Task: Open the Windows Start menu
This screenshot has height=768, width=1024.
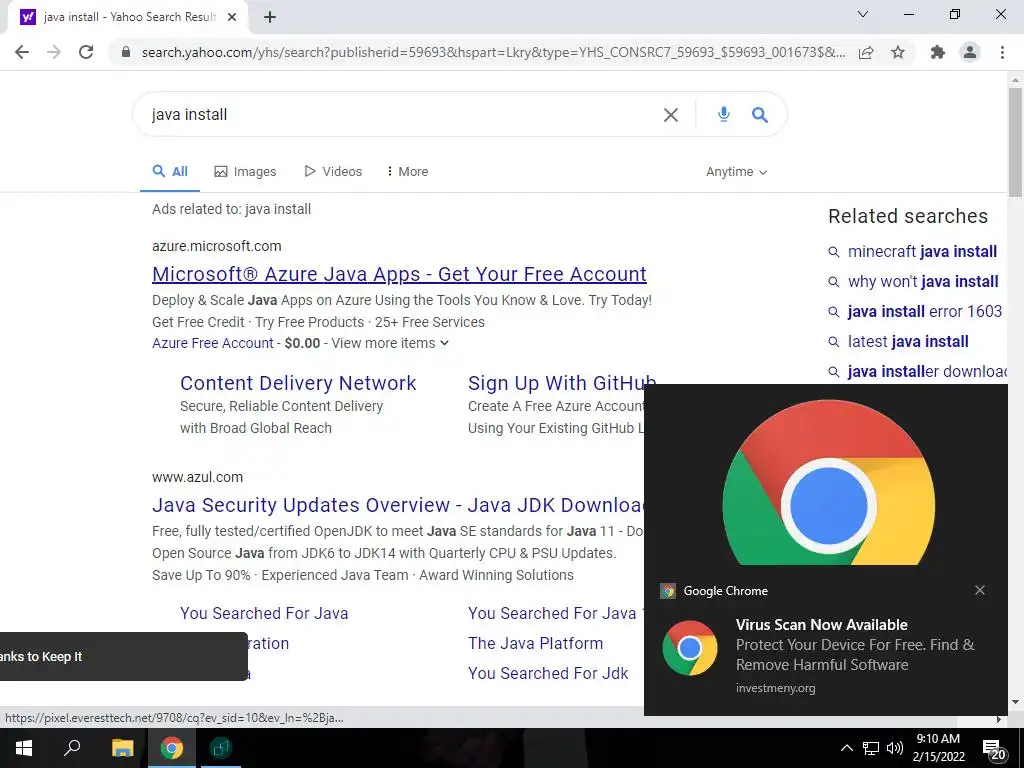Action: 24,748
